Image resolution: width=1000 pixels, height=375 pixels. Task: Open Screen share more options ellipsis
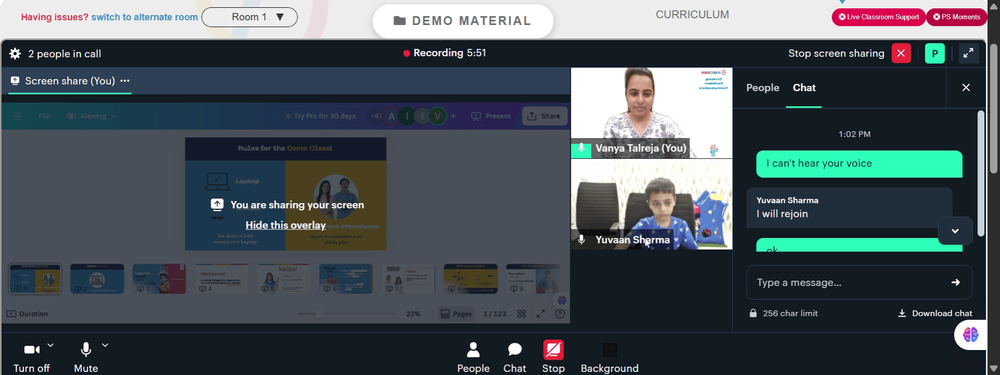click(125, 81)
